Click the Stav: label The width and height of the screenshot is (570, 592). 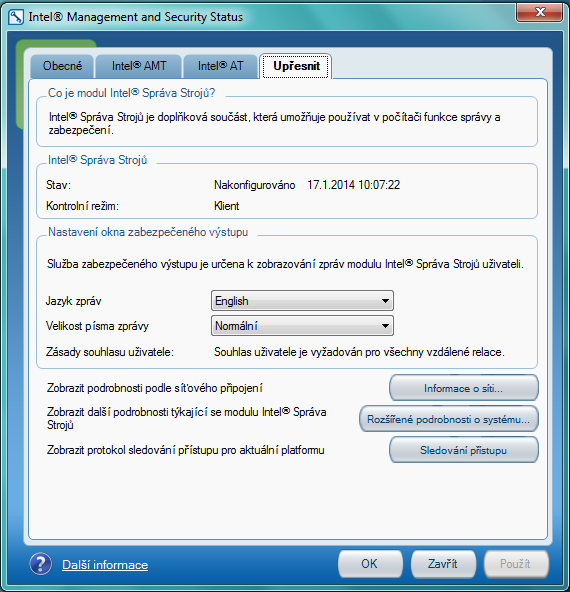58,185
